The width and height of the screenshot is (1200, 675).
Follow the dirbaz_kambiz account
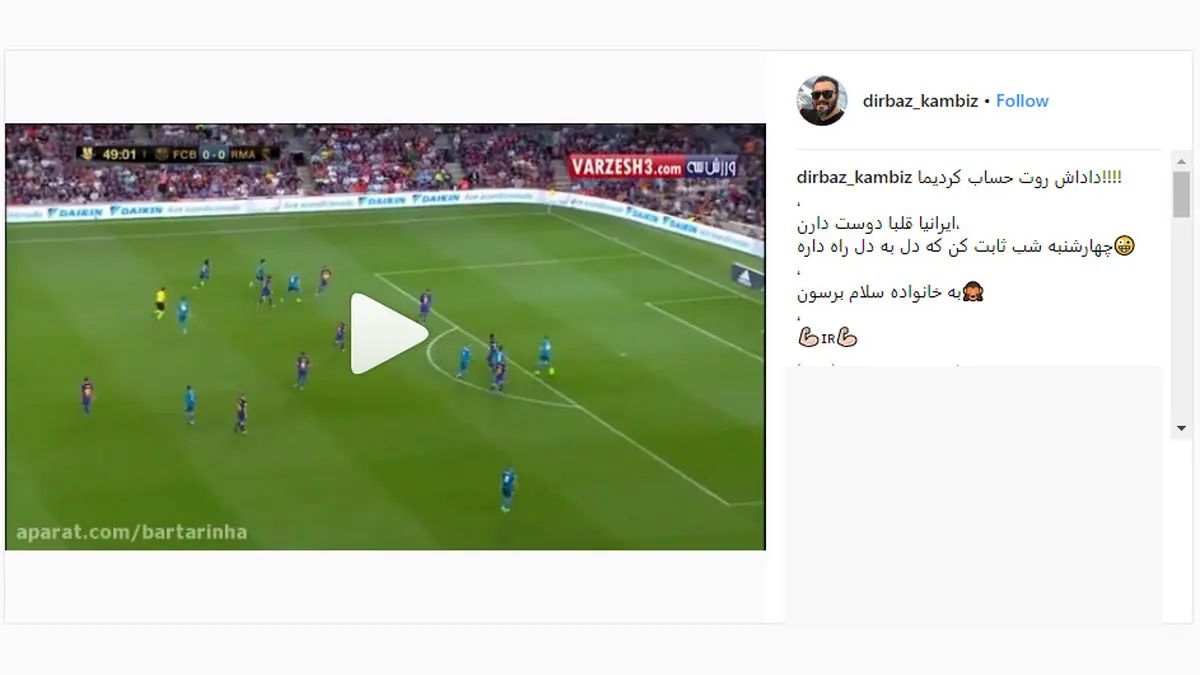pos(1022,101)
